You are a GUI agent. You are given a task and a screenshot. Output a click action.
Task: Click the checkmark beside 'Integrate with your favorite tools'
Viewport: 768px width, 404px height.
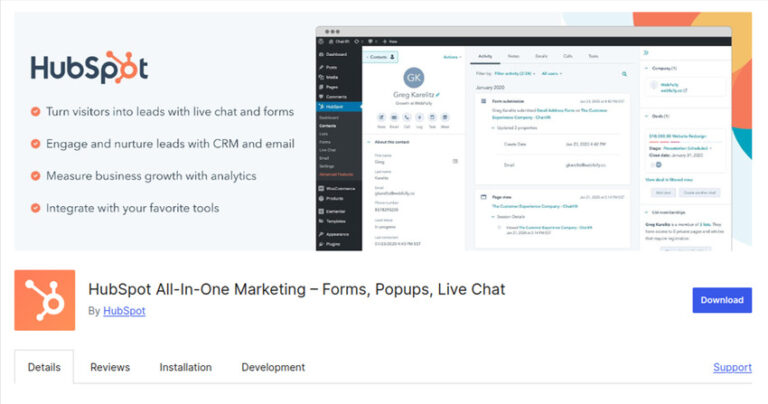point(35,208)
